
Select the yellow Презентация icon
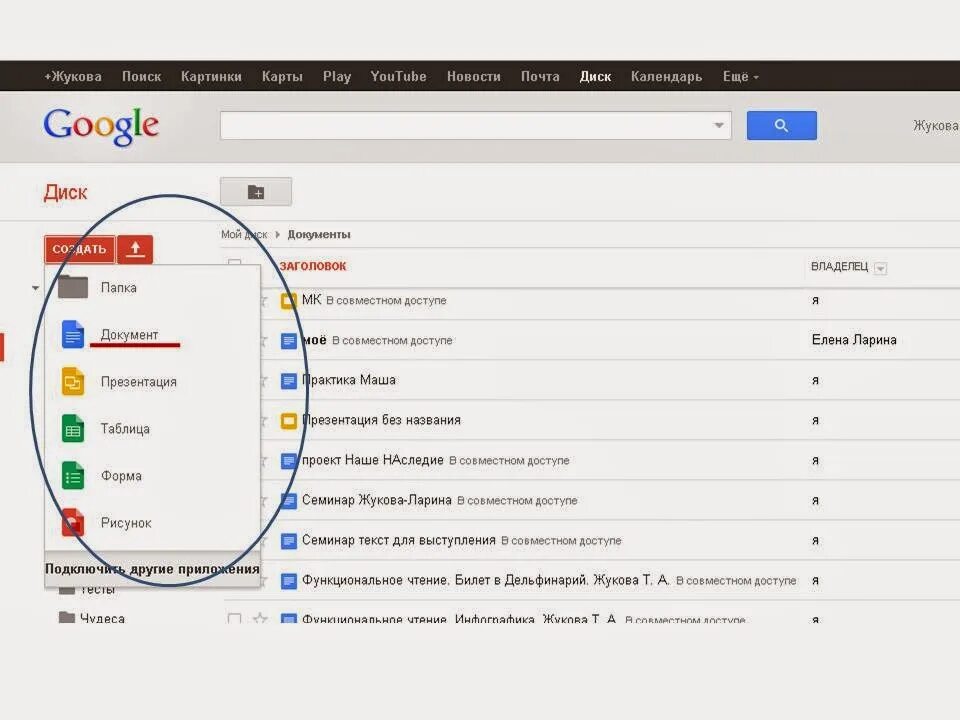pos(73,381)
